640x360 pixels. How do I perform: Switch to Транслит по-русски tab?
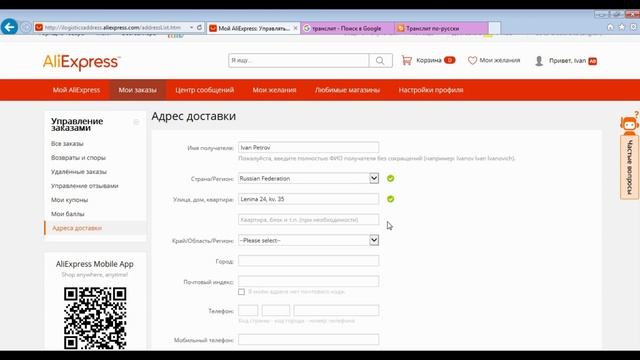441,28
